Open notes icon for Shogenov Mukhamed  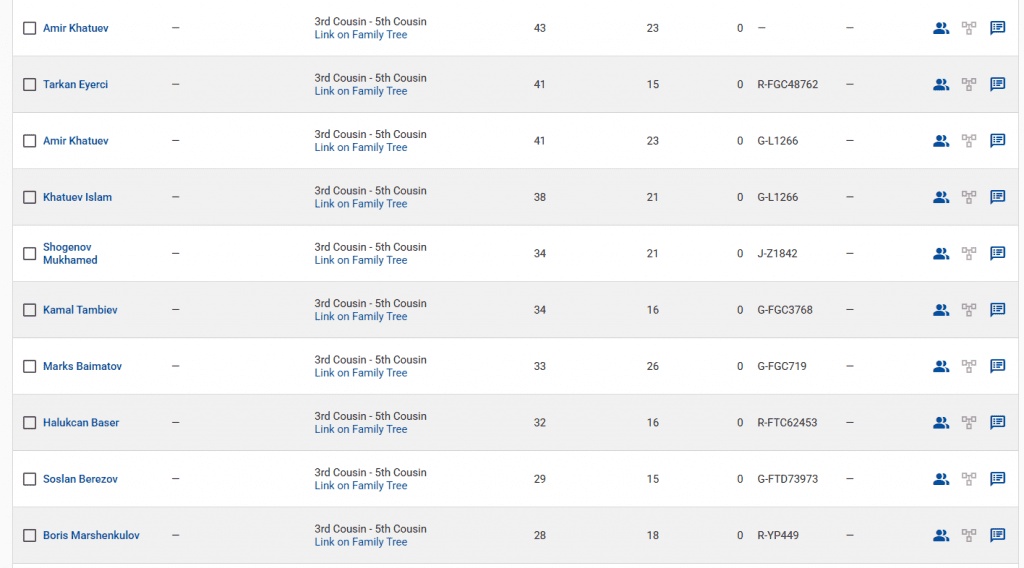[x=997, y=254]
